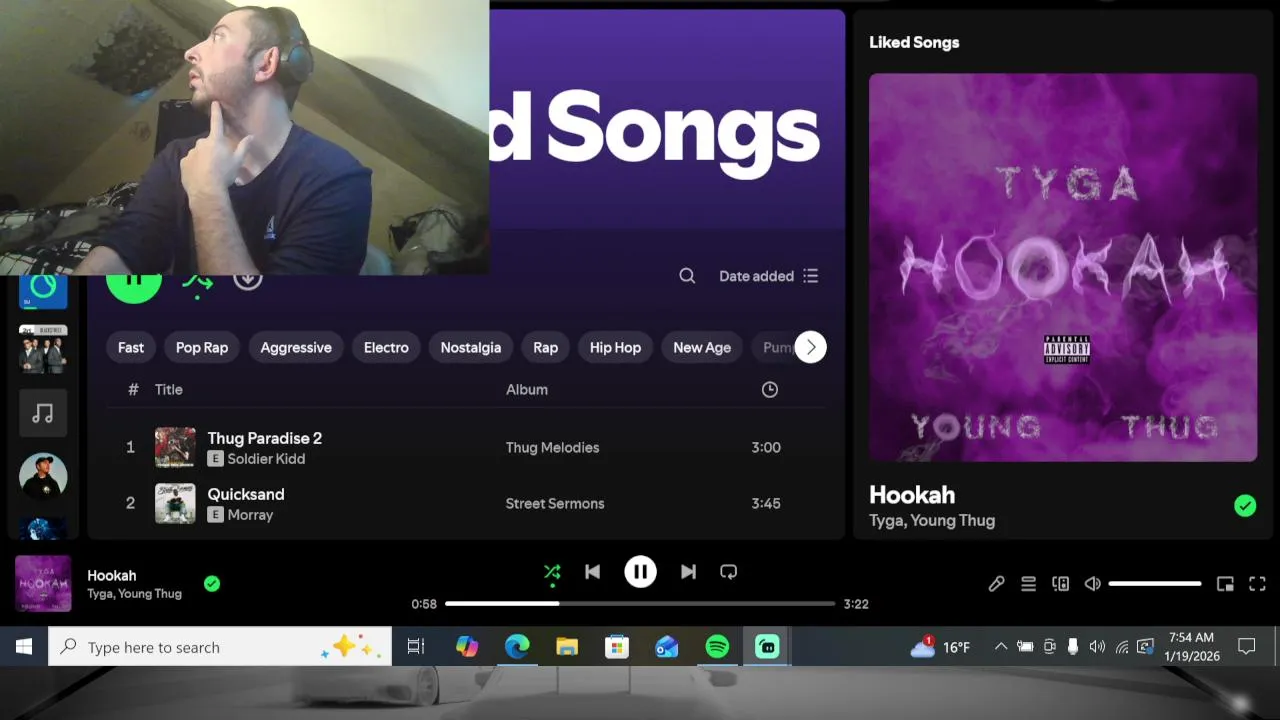
Task: Toggle shuffle in the bottom player bar
Action: point(552,572)
